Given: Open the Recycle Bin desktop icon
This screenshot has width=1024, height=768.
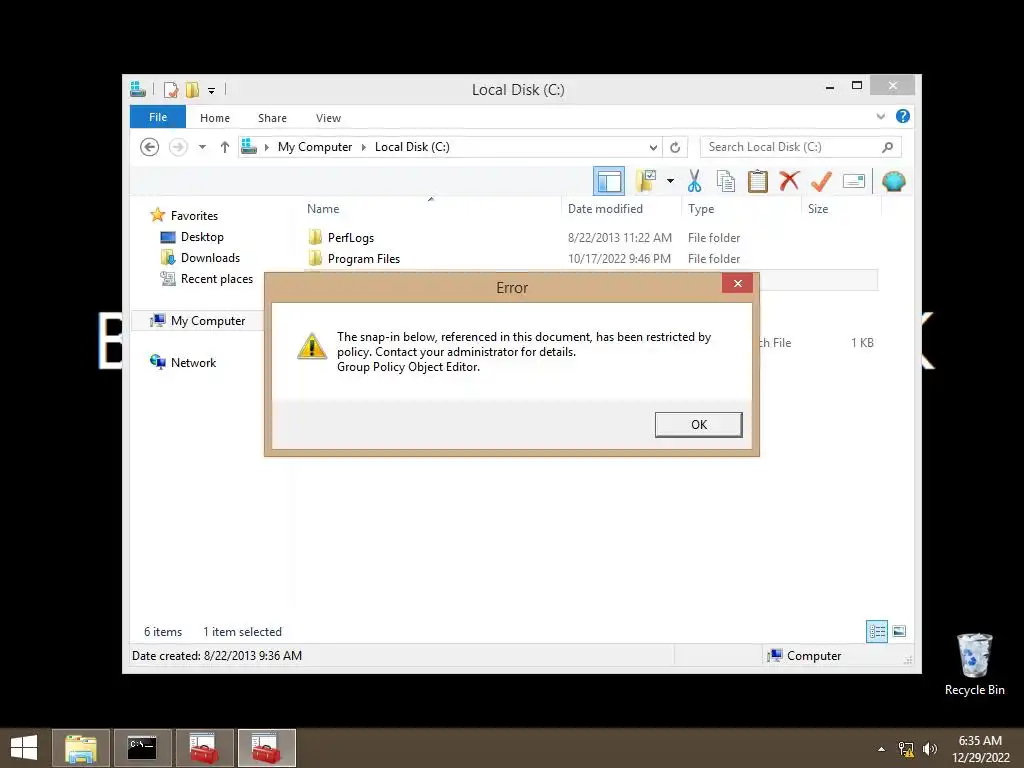Looking at the screenshot, I should click(x=974, y=664).
